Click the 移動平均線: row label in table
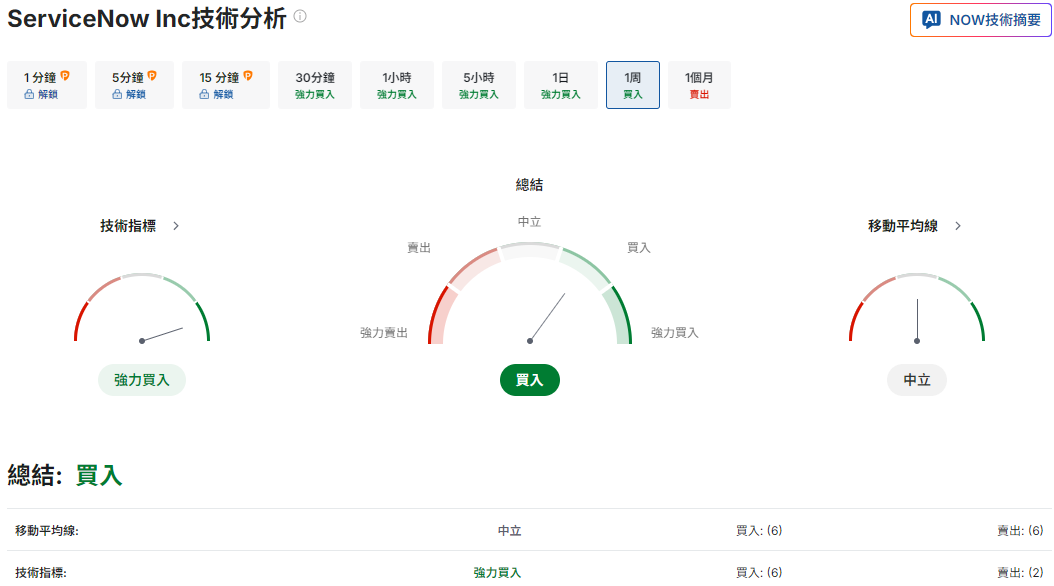This screenshot has width=1054, height=586. [x=47, y=531]
